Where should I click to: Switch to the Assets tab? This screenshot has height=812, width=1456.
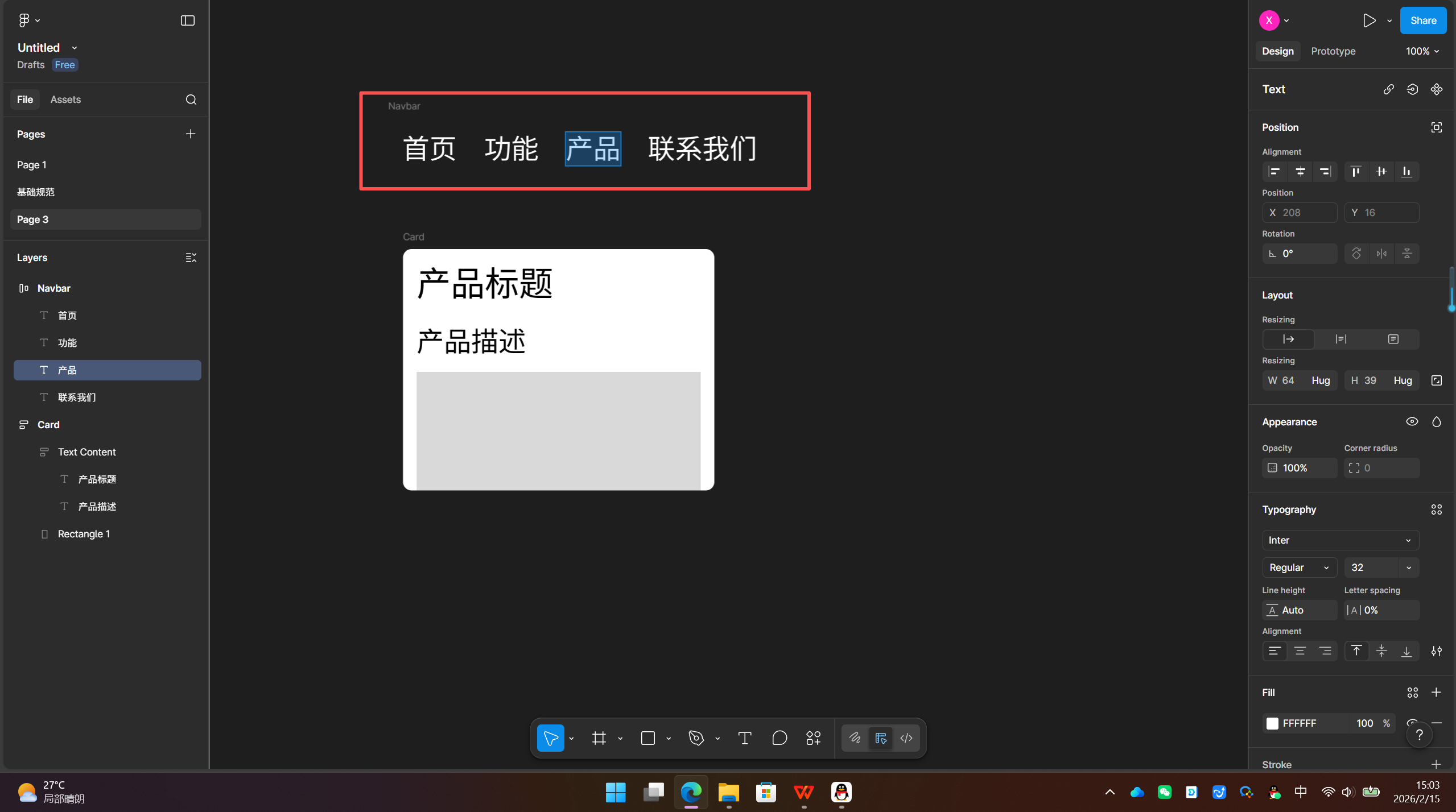click(x=65, y=99)
